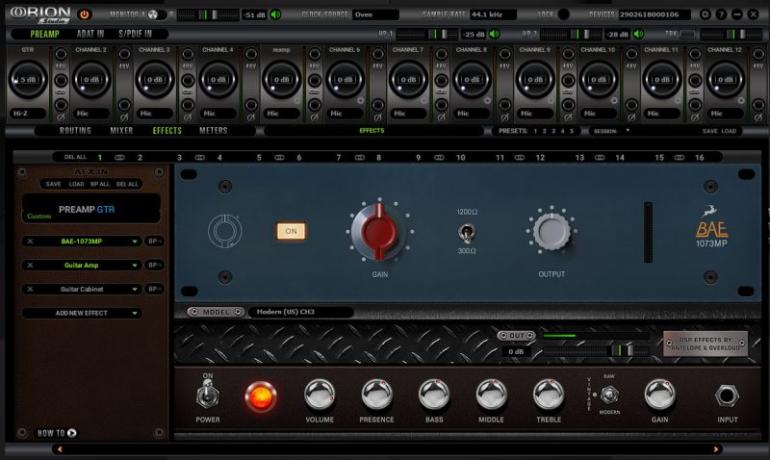770x460 pixels.
Task: Open the ROUTING tab
Action: pyautogui.click(x=75, y=131)
